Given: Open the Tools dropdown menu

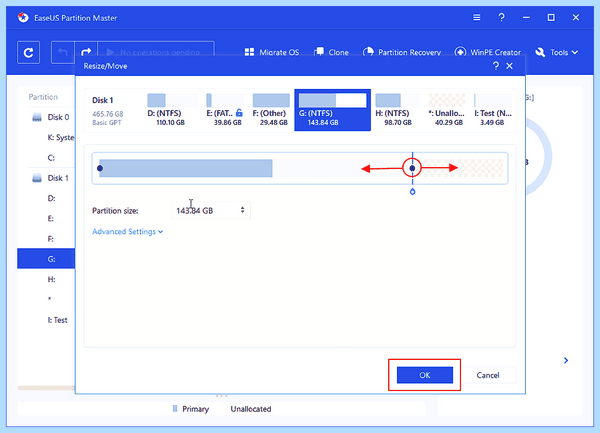Looking at the screenshot, I should click(x=557, y=52).
